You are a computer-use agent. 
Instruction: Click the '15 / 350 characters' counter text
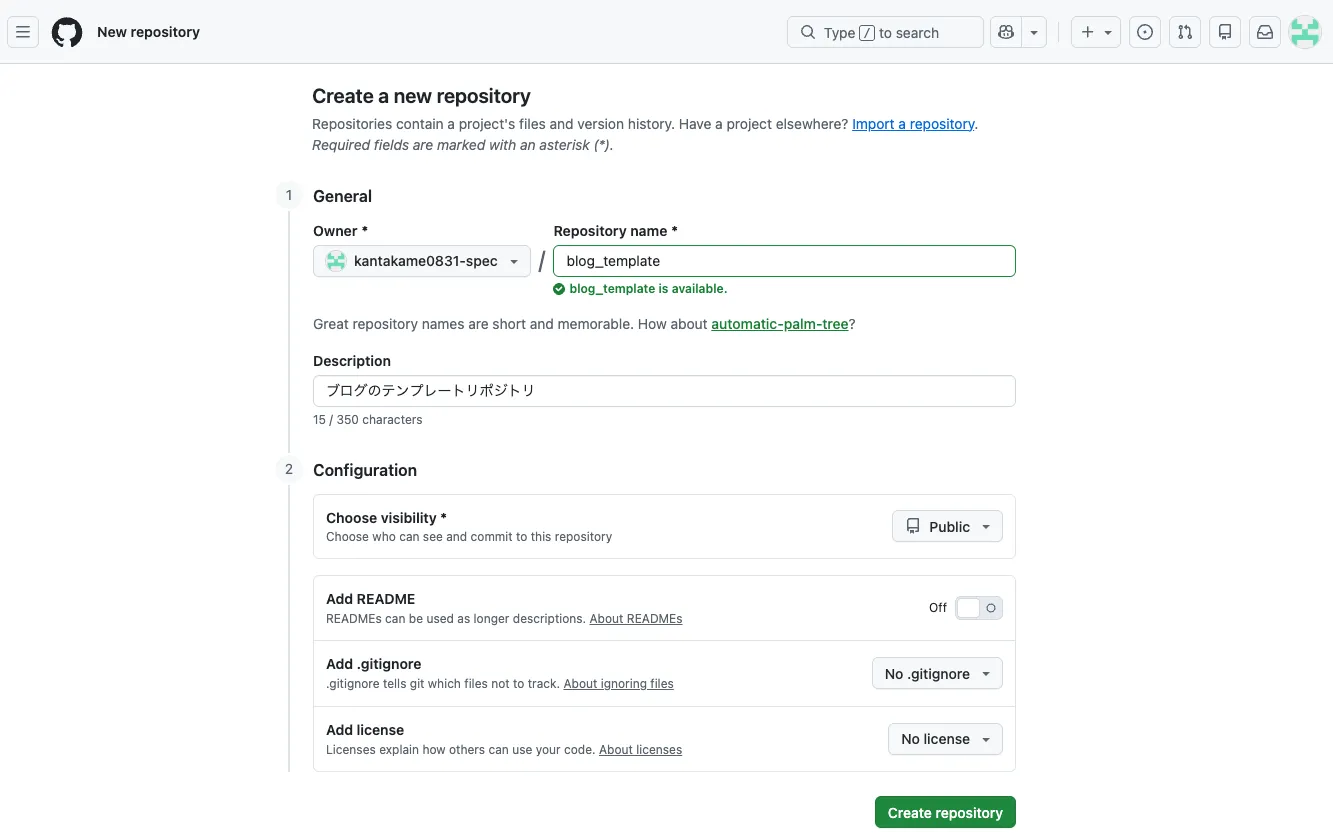point(368,420)
